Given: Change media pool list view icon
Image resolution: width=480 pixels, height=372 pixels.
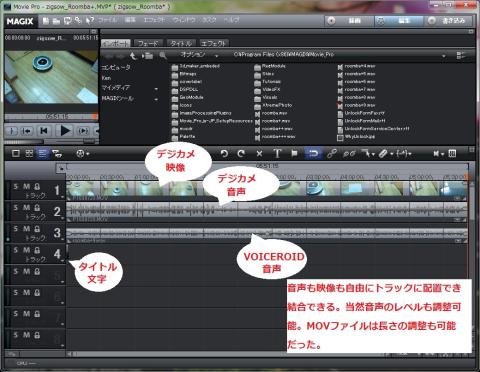Looking at the screenshot, I should tap(461, 56).
